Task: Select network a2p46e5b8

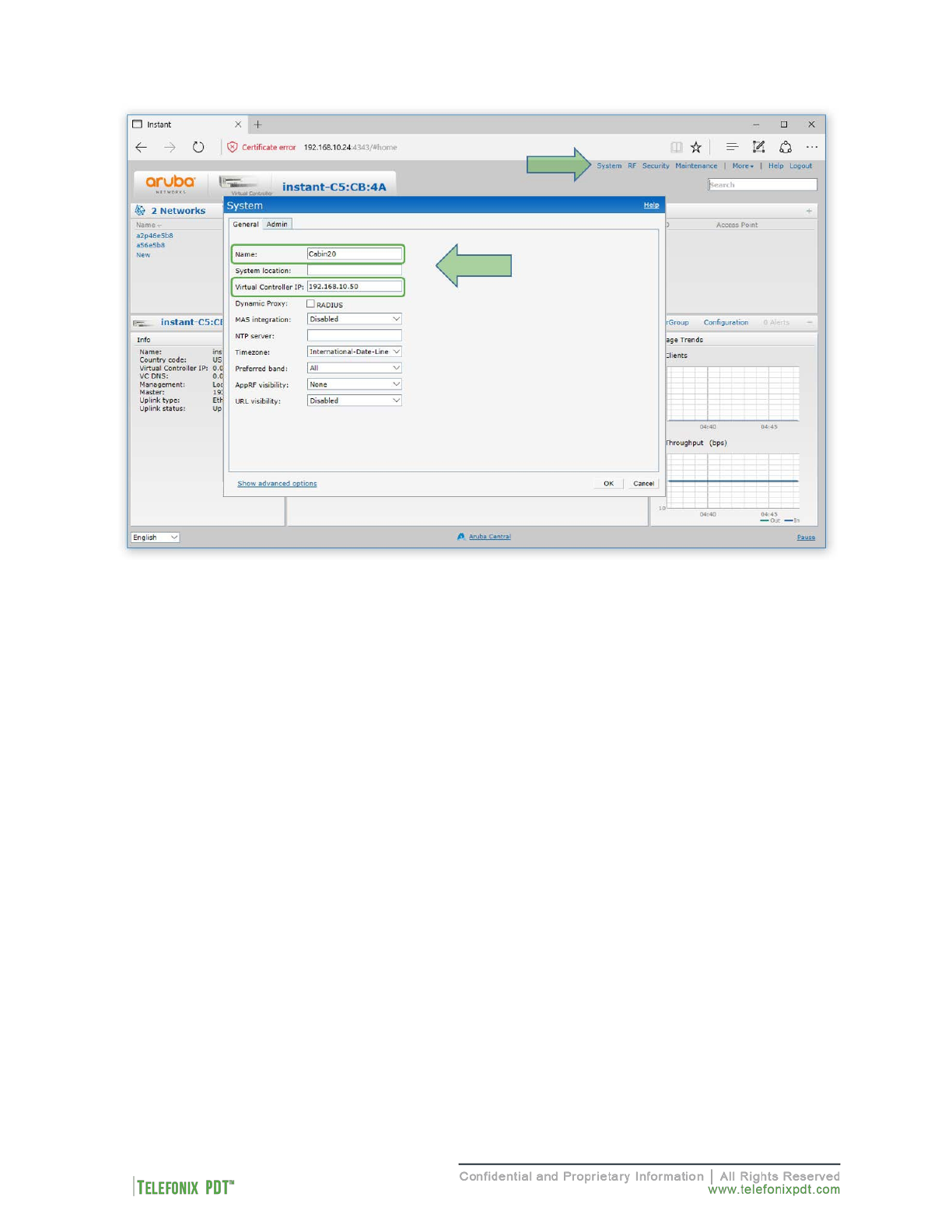Action: click(155, 236)
